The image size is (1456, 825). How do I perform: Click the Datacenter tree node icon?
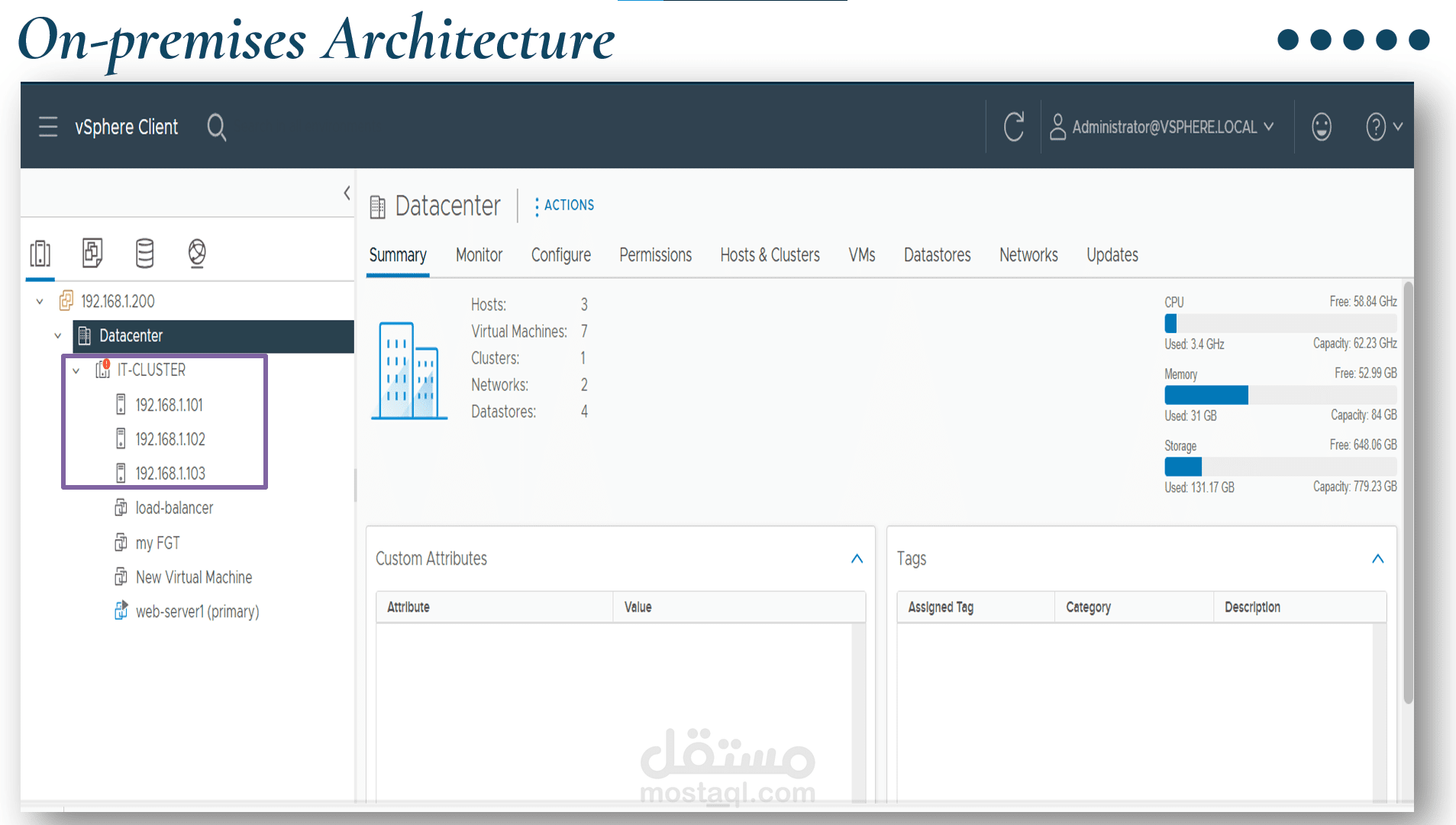(85, 336)
